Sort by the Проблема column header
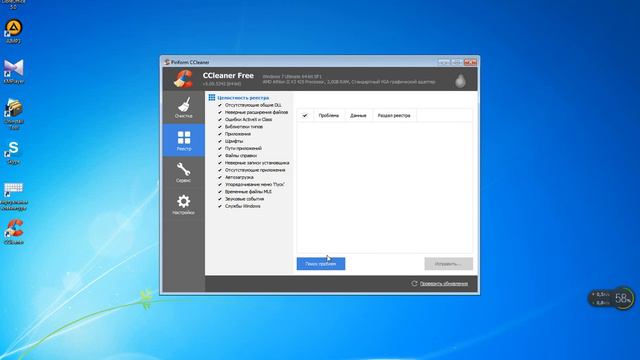The width and height of the screenshot is (640, 360). tap(329, 116)
